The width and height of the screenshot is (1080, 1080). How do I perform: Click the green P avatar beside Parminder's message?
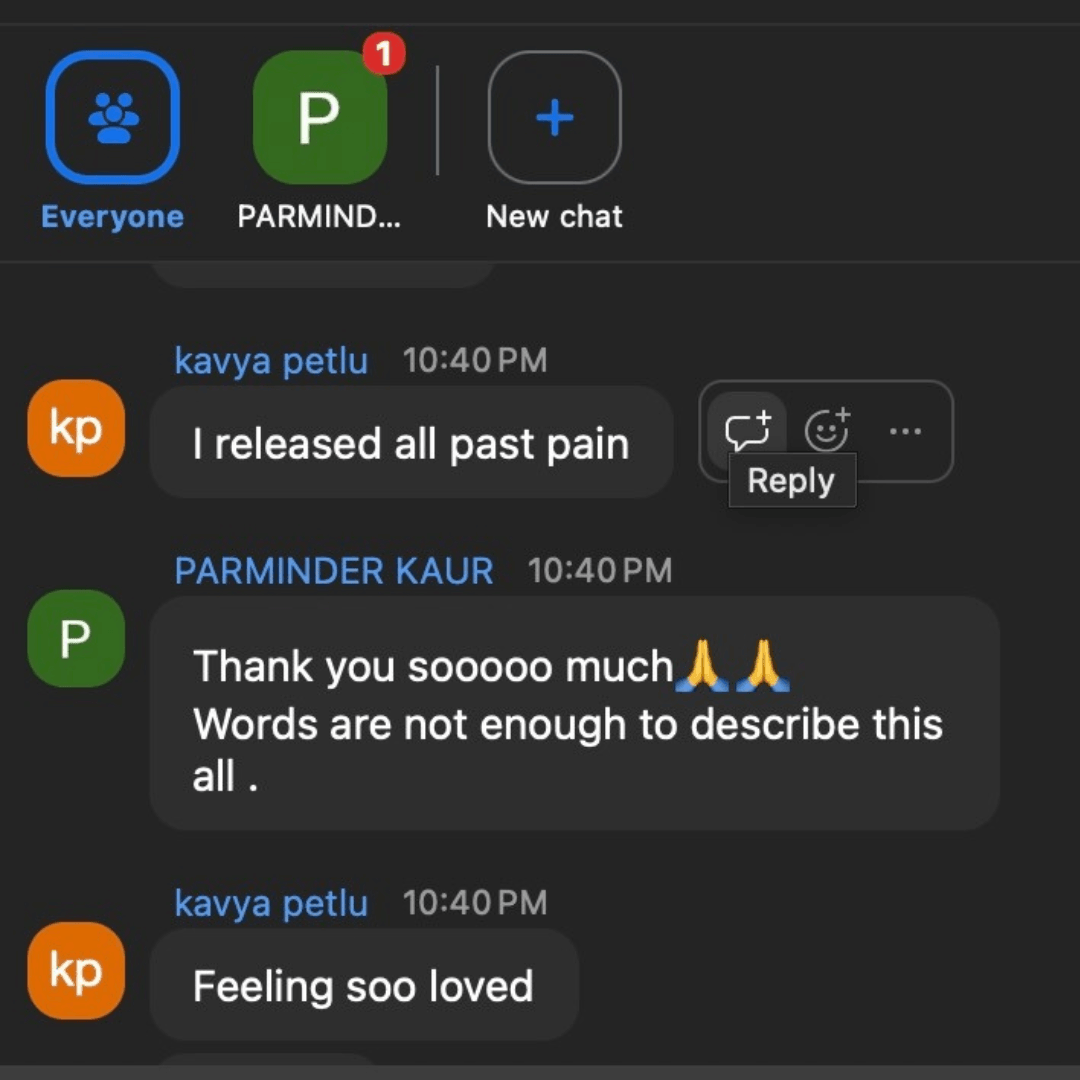click(76, 638)
